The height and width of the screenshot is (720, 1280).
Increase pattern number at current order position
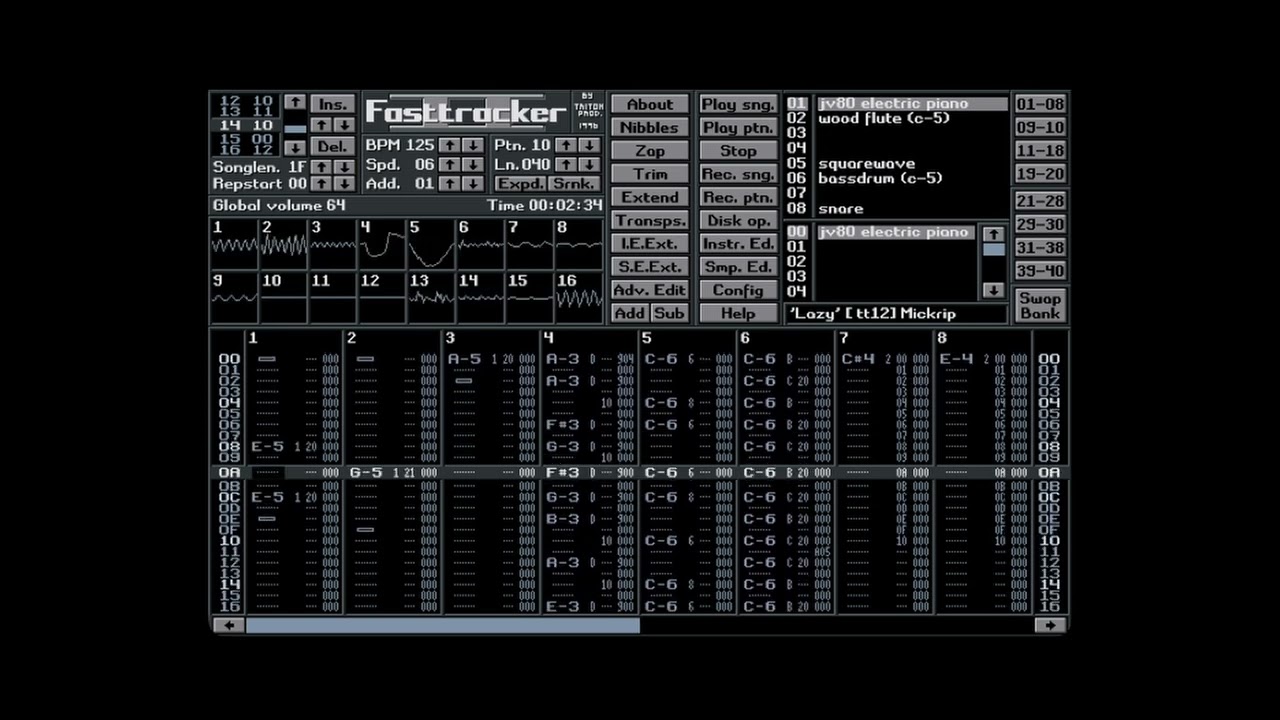320,125
